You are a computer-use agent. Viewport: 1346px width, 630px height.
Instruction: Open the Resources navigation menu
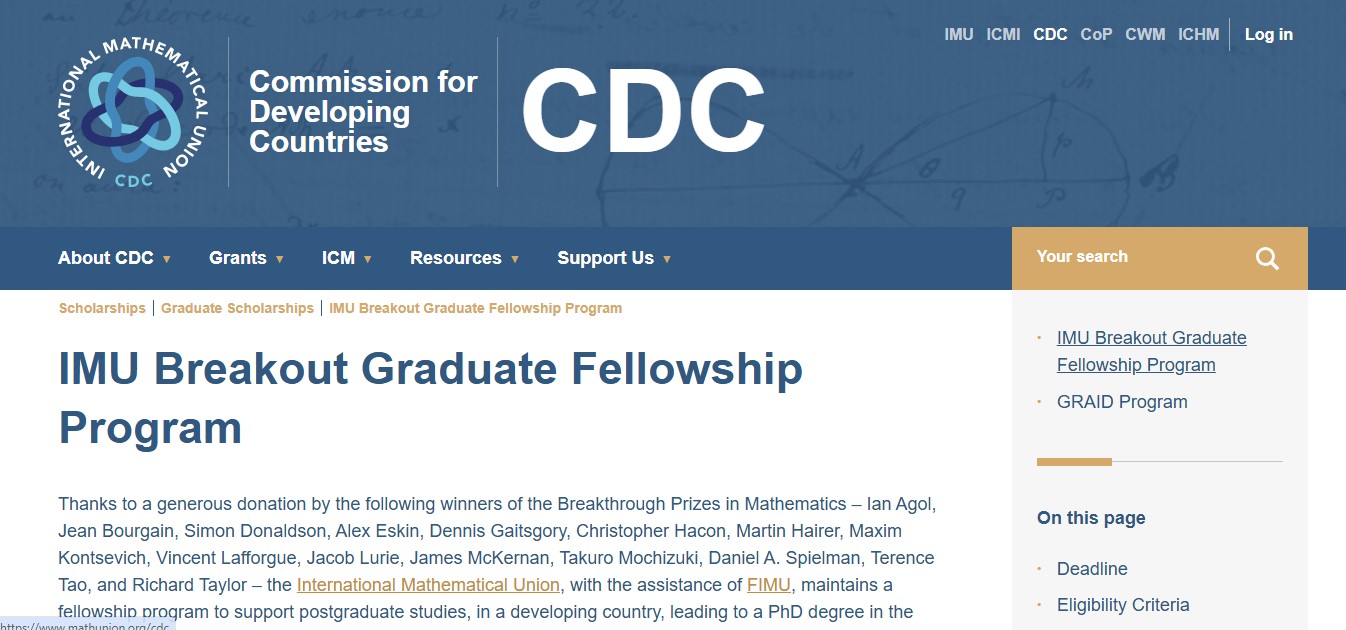pyautogui.click(x=456, y=258)
